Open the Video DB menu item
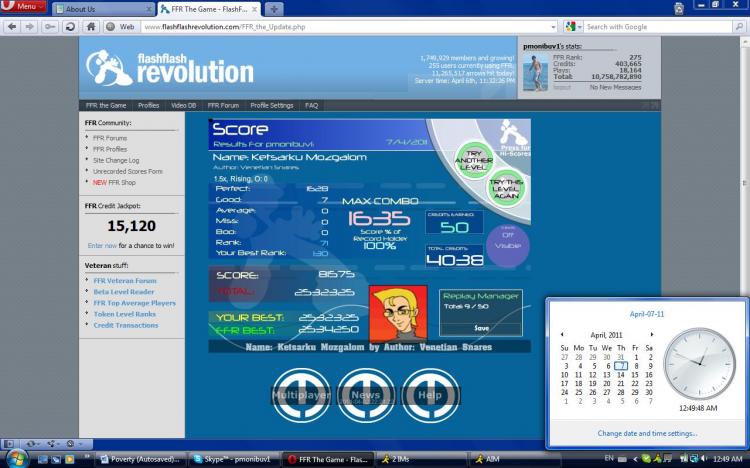 click(x=184, y=105)
